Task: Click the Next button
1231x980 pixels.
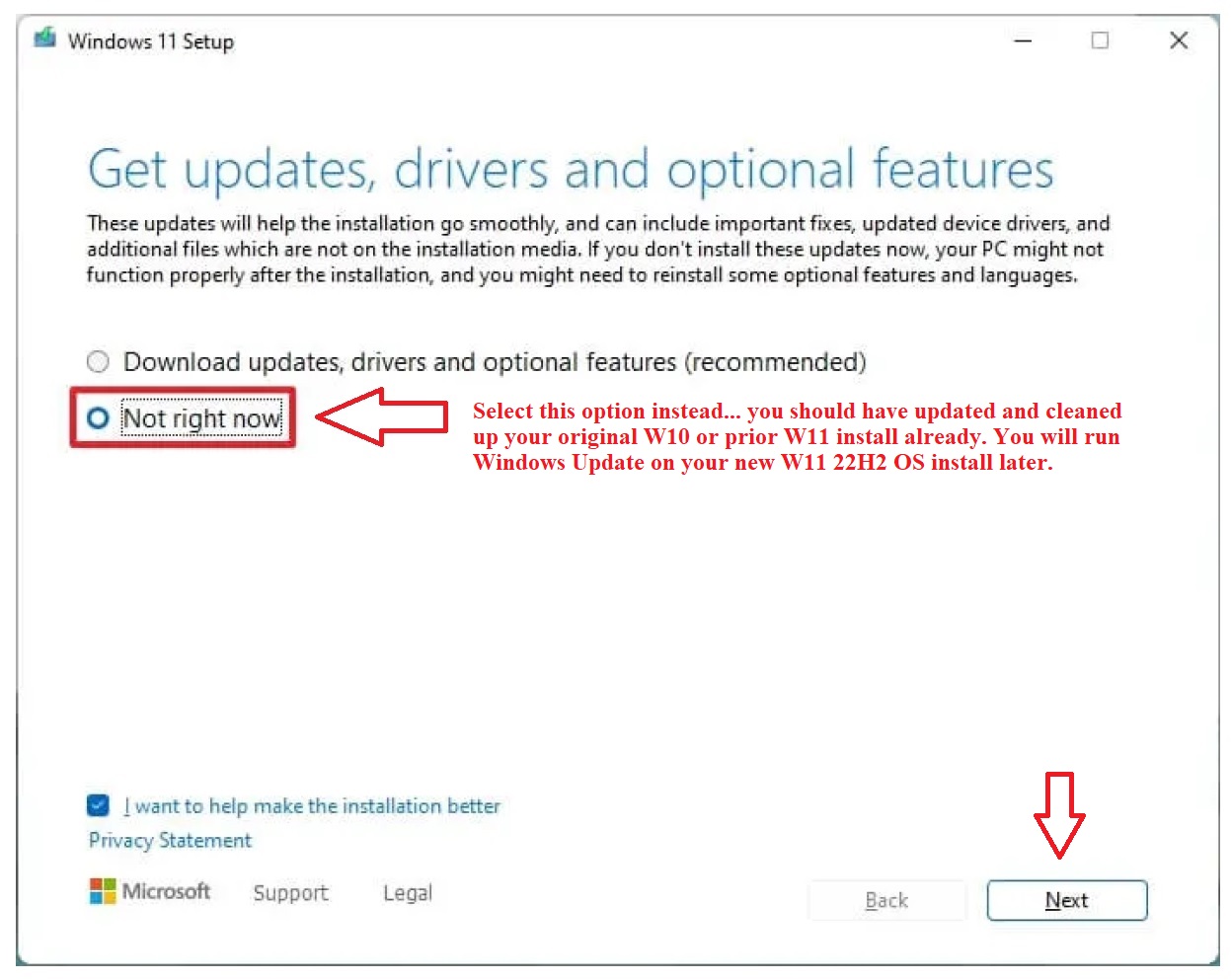Action: pos(1066,899)
